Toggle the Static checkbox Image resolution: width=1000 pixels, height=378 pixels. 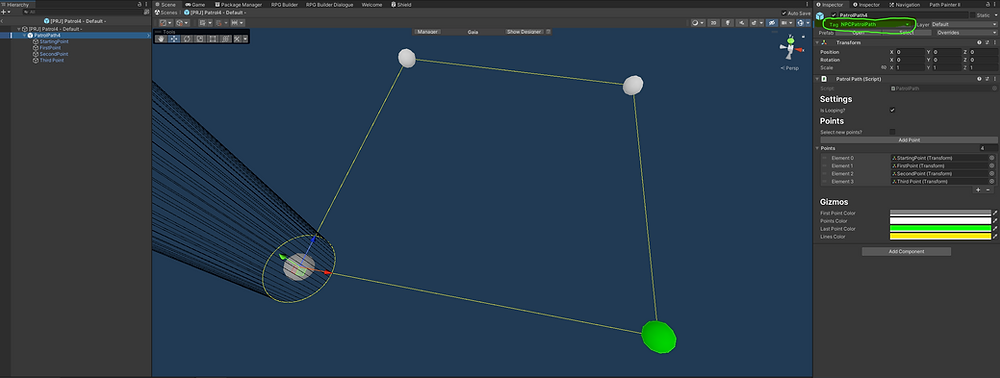click(973, 15)
